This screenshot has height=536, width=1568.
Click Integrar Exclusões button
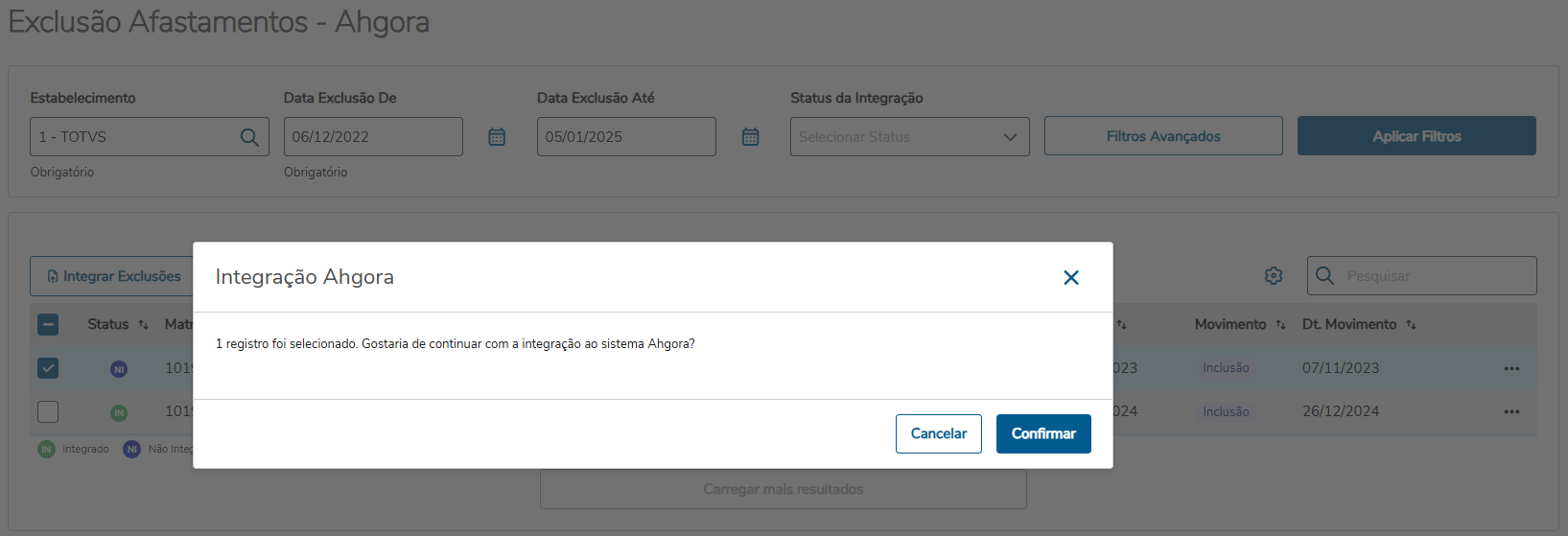114,276
